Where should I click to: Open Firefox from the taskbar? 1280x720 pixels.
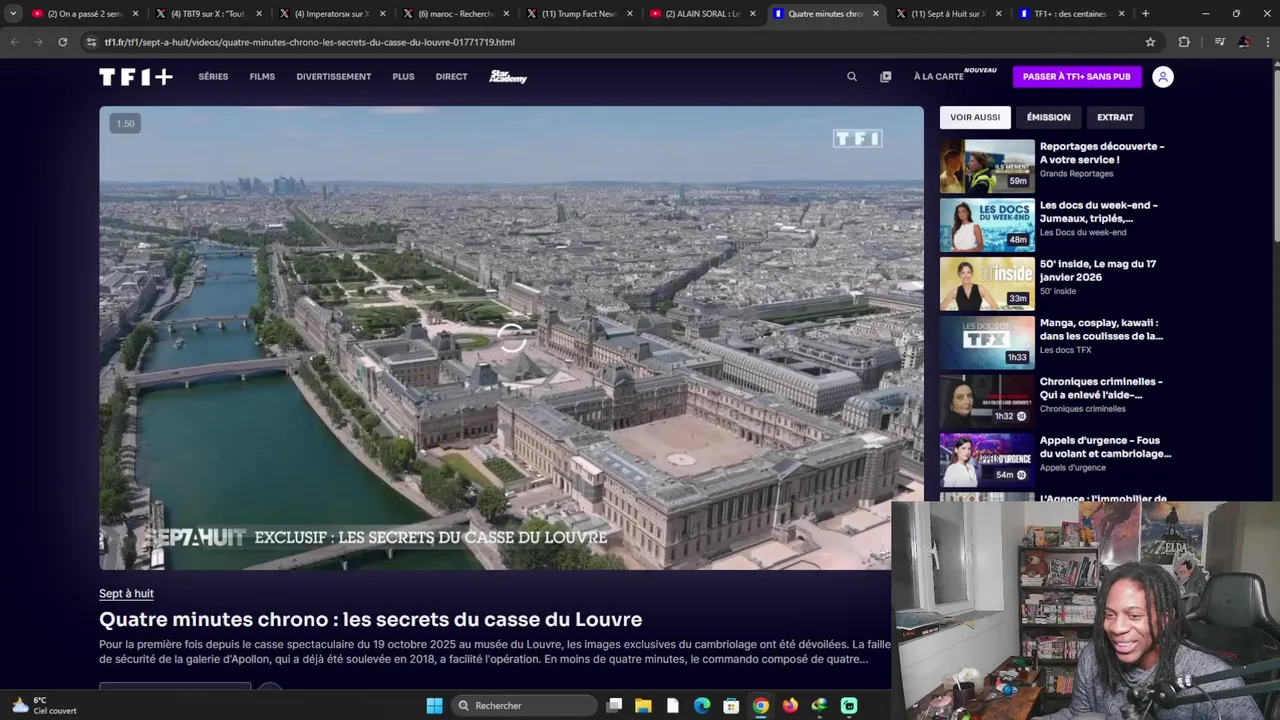(x=790, y=705)
